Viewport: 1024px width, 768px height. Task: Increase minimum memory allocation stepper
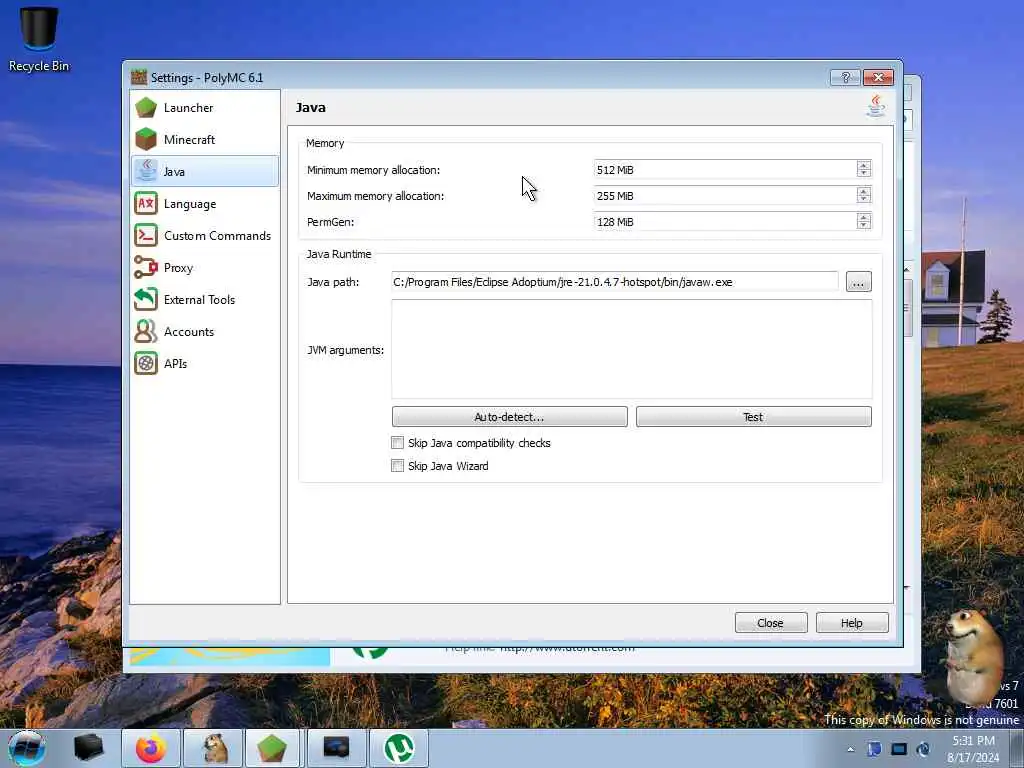click(x=863, y=165)
